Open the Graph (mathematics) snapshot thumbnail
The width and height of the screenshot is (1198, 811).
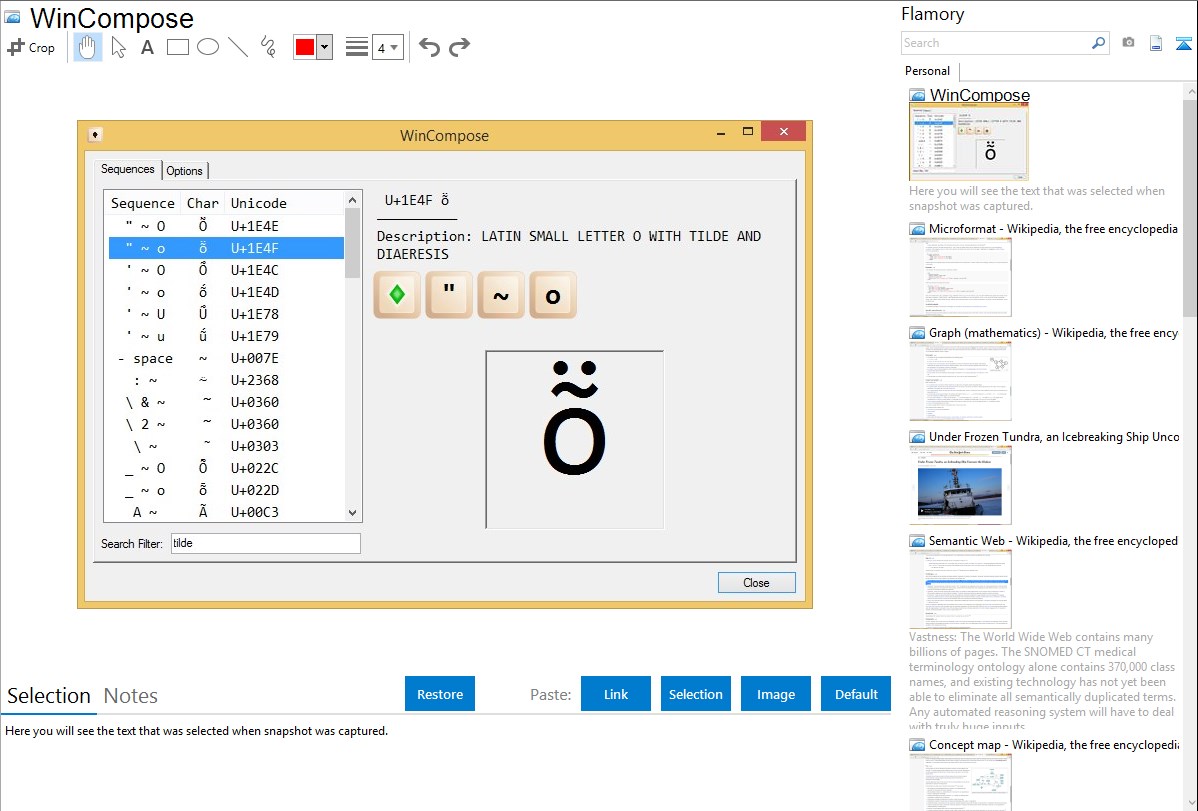click(960, 381)
